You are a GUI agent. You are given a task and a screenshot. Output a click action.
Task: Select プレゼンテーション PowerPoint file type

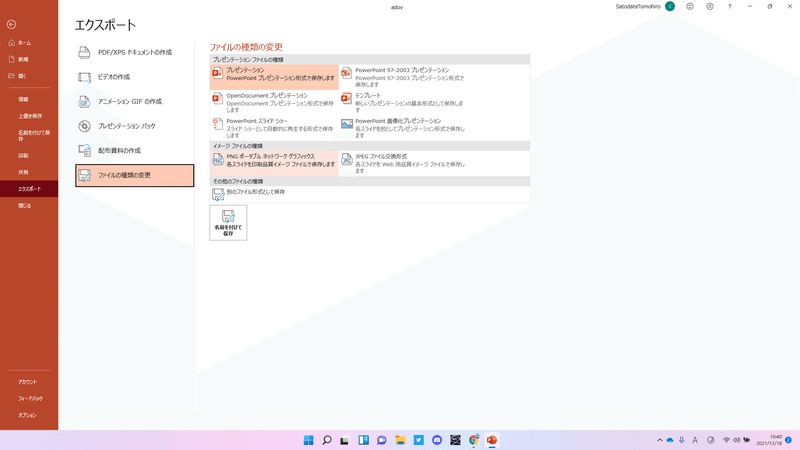click(274, 77)
